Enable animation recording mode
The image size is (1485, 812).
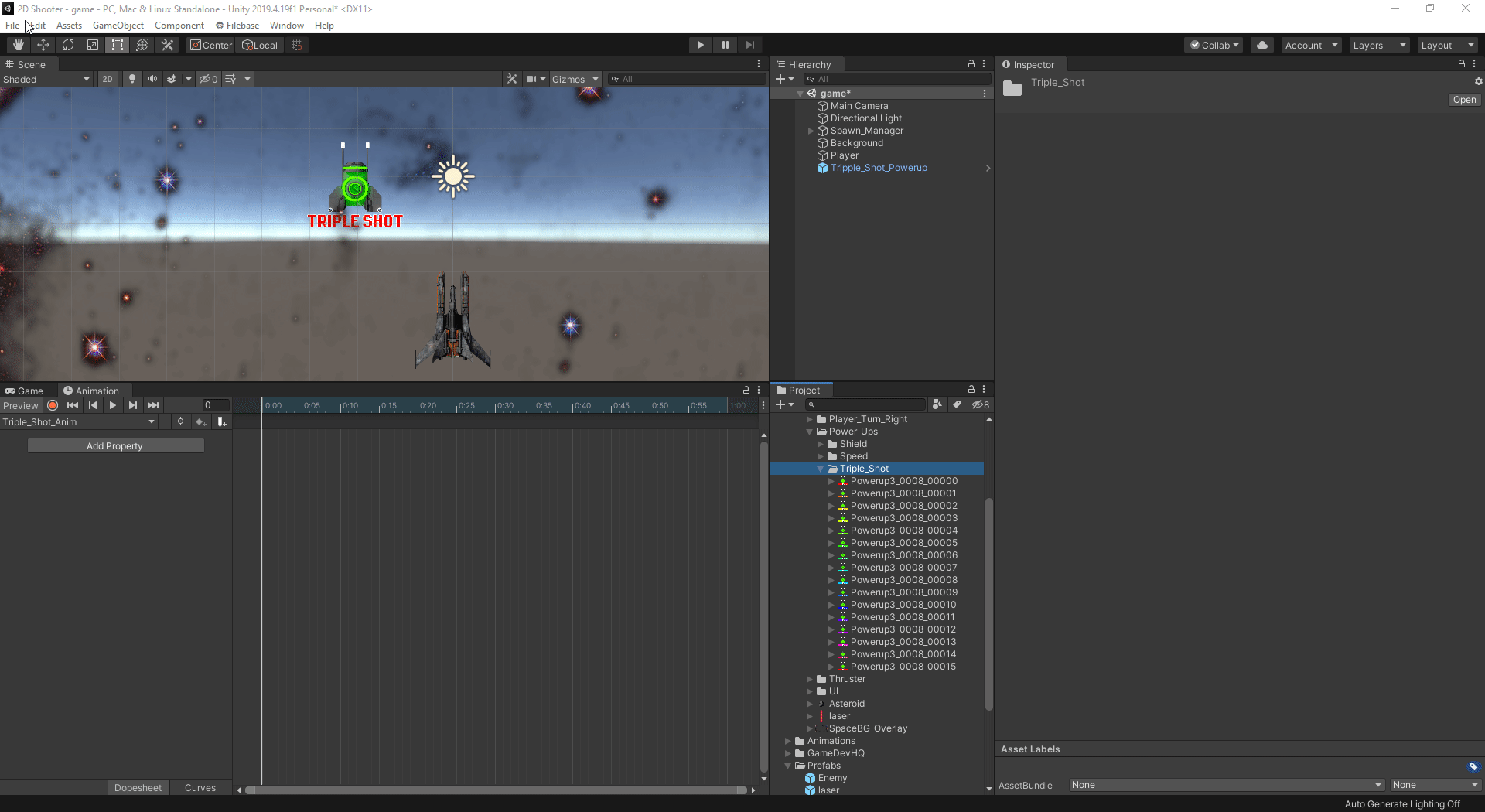pos(53,405)
